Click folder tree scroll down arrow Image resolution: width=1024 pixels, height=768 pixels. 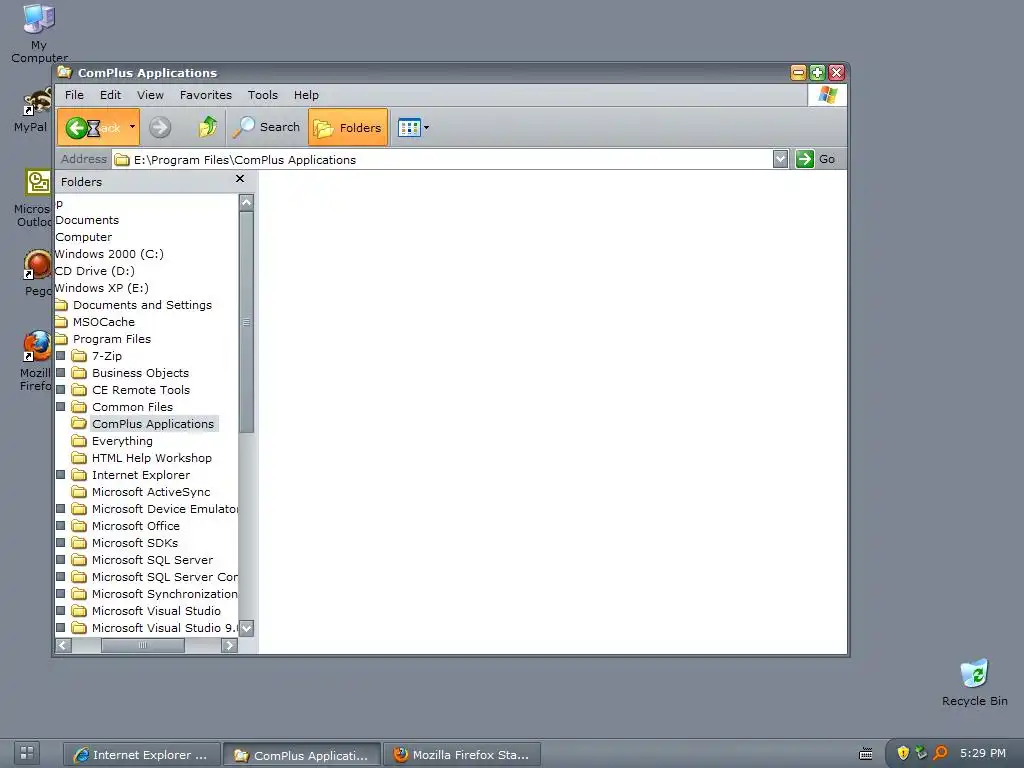click(246, 628)
